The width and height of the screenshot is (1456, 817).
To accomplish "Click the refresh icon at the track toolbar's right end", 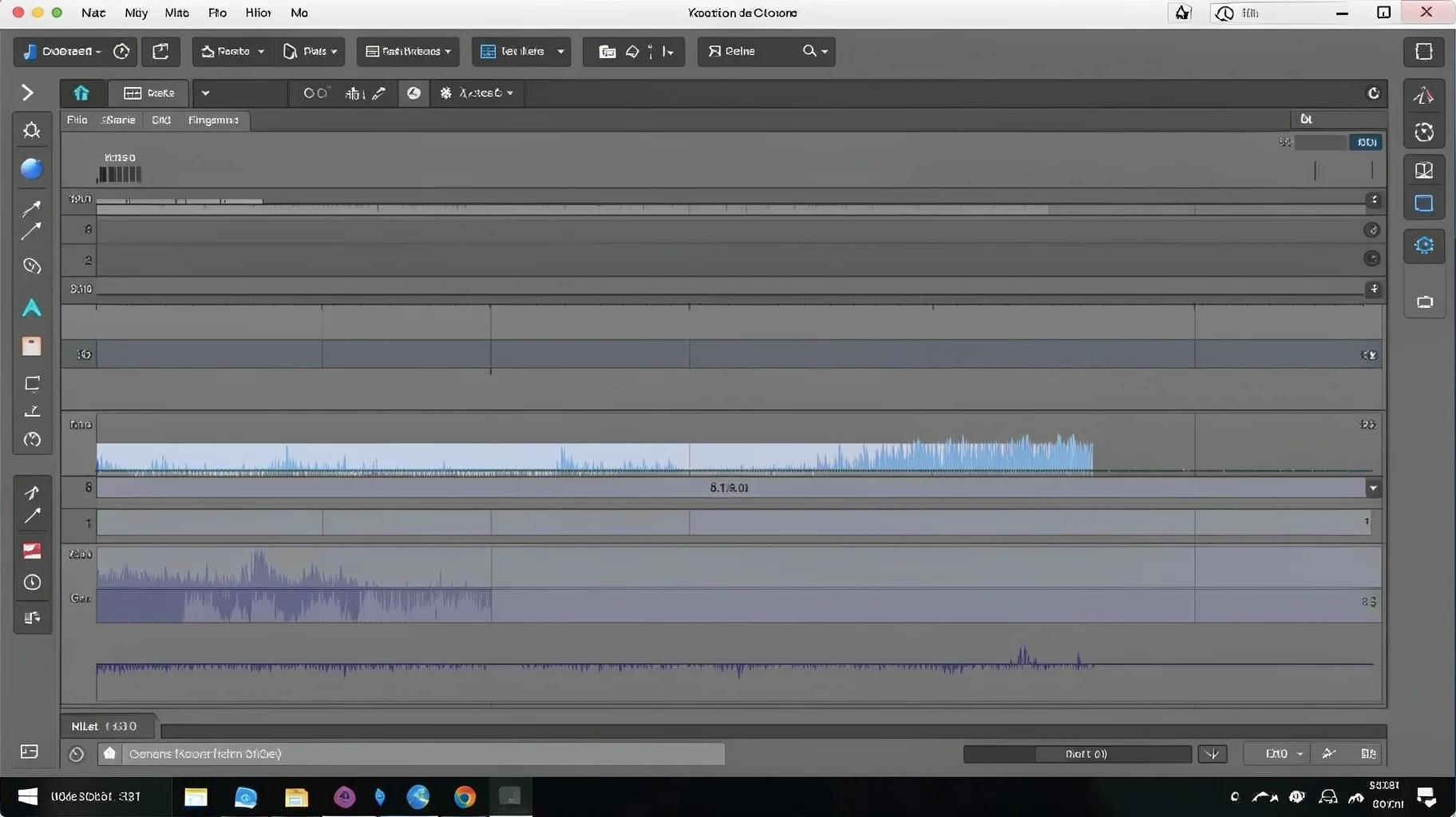I will 1373,93.
